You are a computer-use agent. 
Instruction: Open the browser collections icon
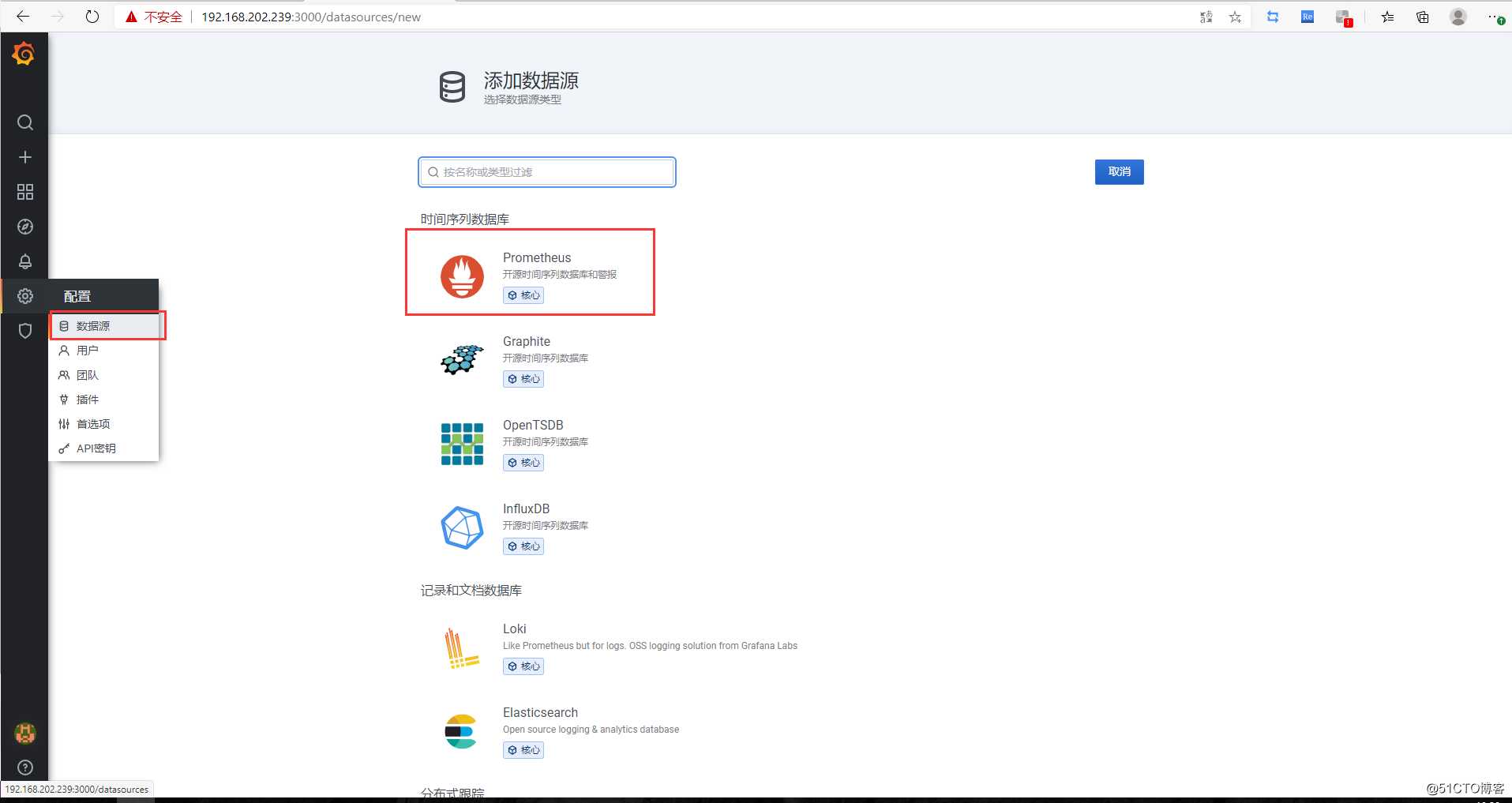click(x=1423, y=17)
